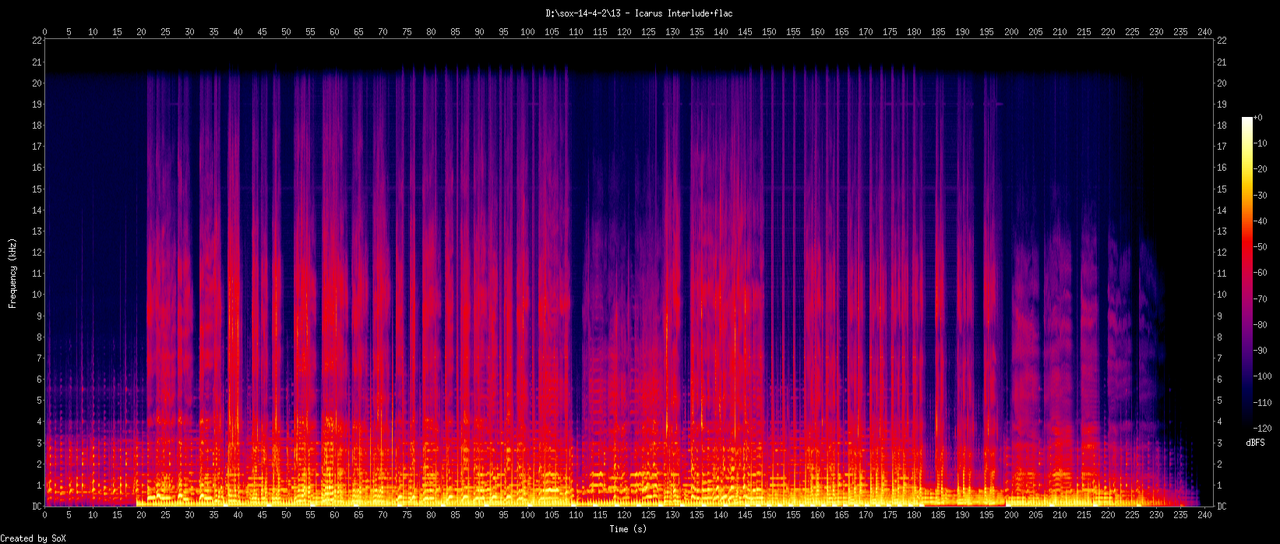Click '35' on the top time axis
Image resolution: width=1280 pixels, height=544 pixels.
213,31
